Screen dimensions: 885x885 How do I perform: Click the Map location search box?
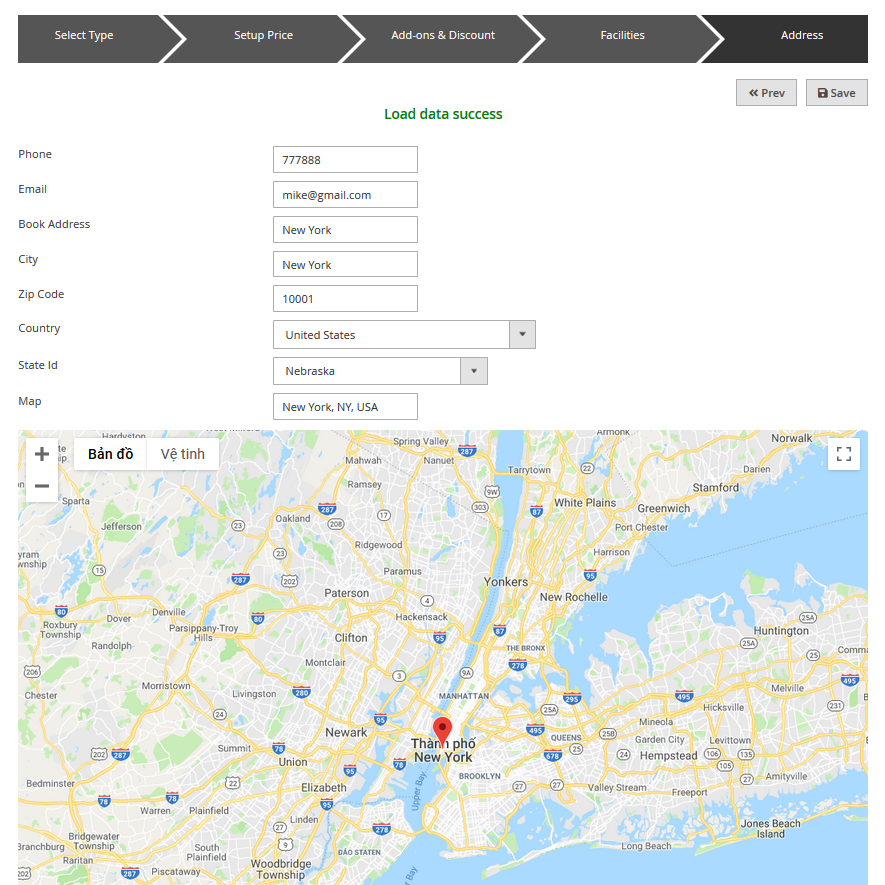pos(345,407)
